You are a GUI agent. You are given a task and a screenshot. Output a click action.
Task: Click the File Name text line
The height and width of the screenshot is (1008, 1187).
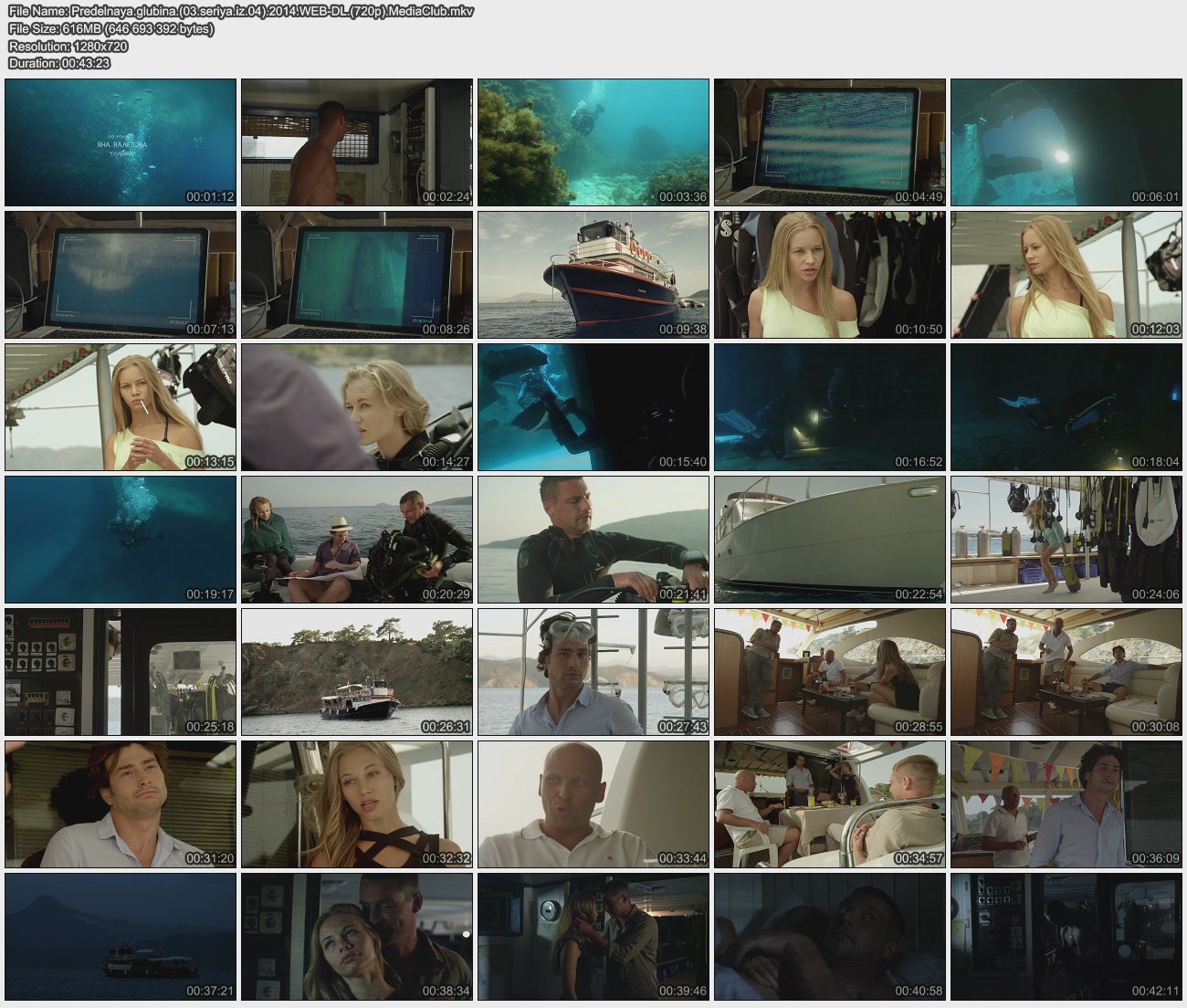pyautogui.click(x=241, y=12)
